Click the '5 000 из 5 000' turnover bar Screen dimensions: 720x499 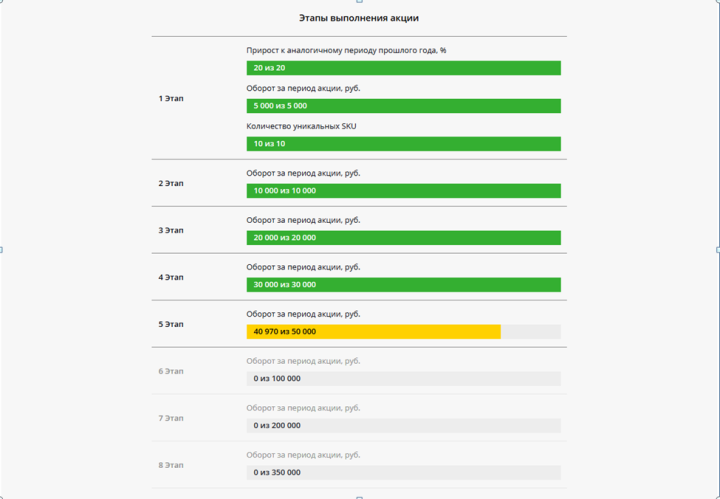(x=403, y=106)
